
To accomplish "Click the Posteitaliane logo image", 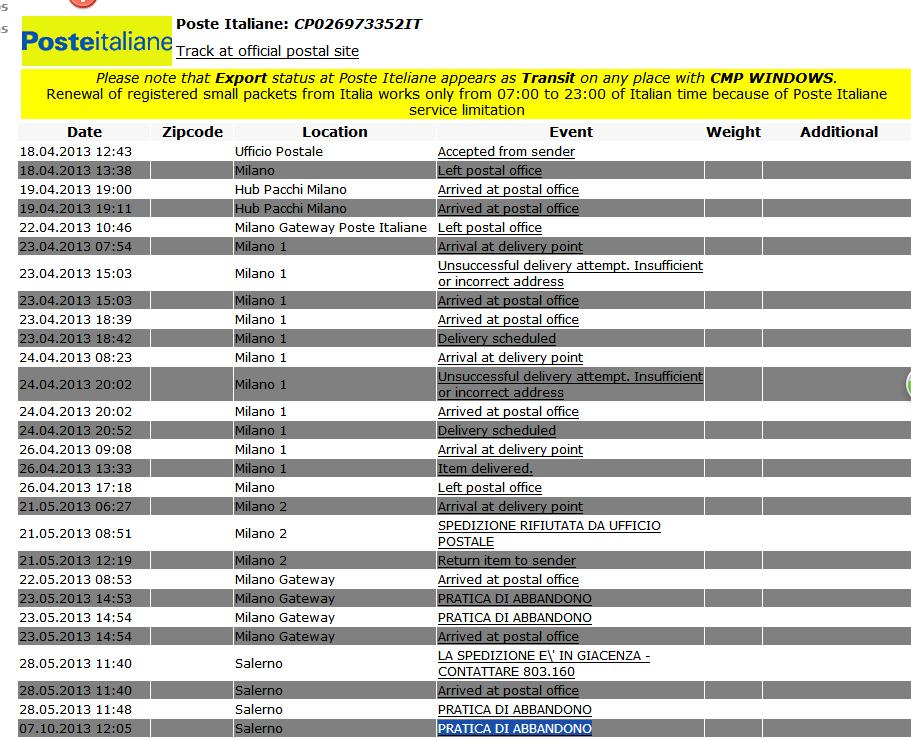I will click(x=97, y=41).
